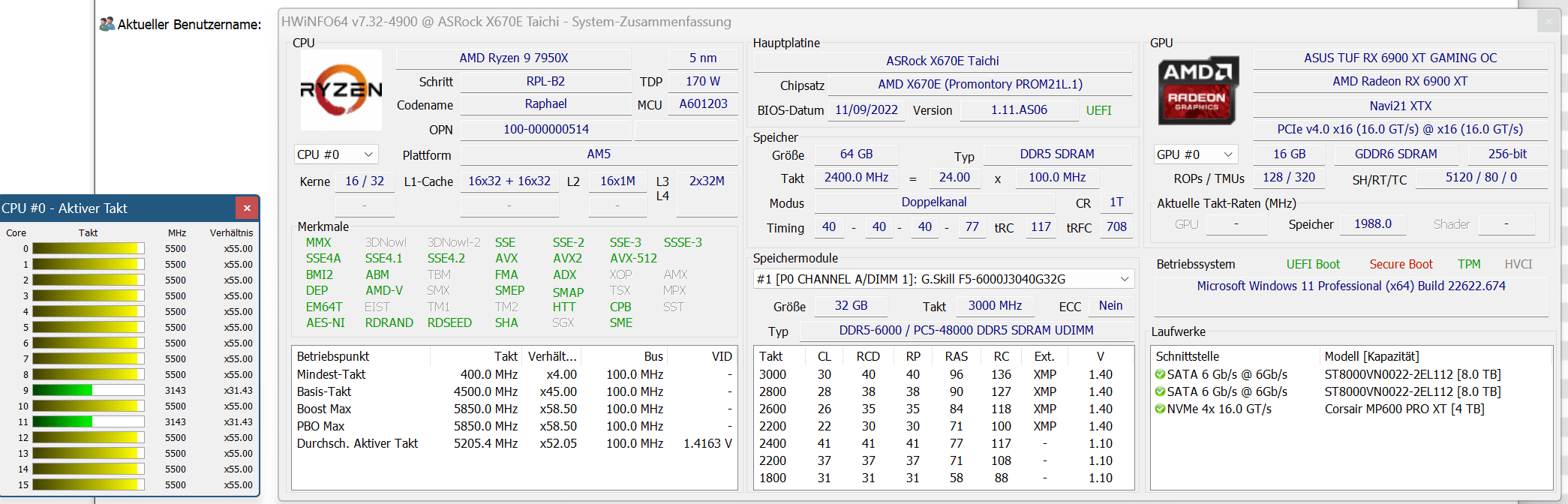The width and height of the screenshot is (1568, 504).
Task: Click the OPN field 100-000000514
Action: click(x=545, y=129)
